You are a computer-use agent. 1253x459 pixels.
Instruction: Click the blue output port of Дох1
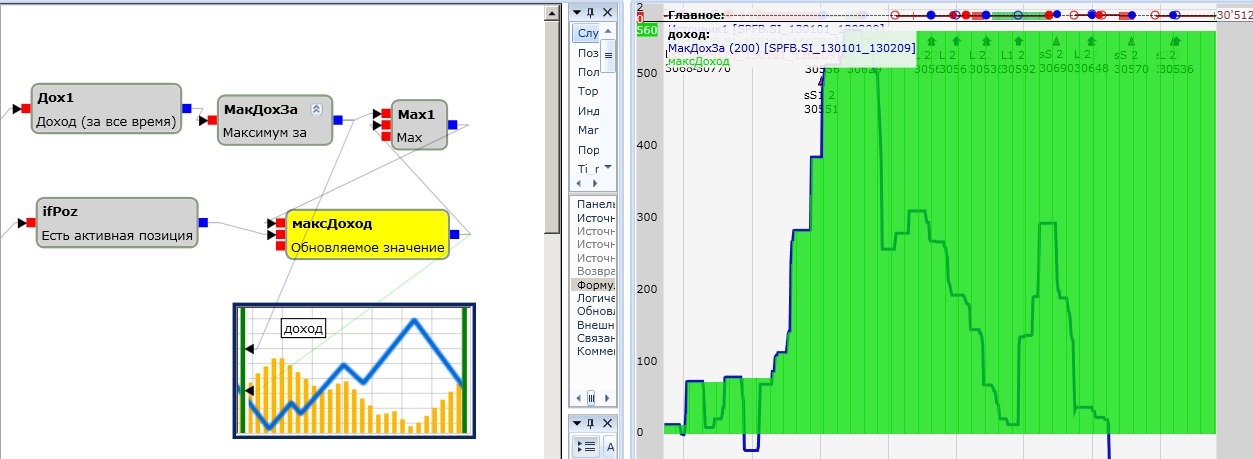click(x=187, y=108)
